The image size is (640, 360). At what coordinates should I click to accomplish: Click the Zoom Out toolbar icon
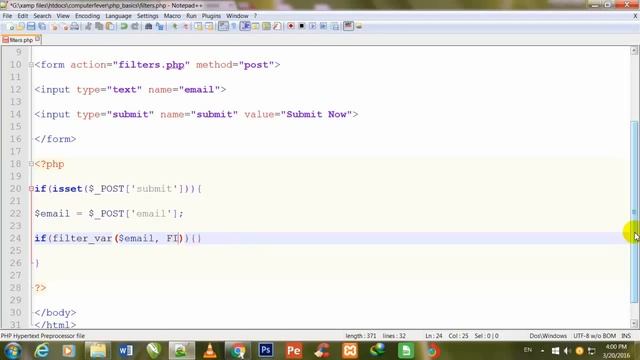(x=186, y=27)
